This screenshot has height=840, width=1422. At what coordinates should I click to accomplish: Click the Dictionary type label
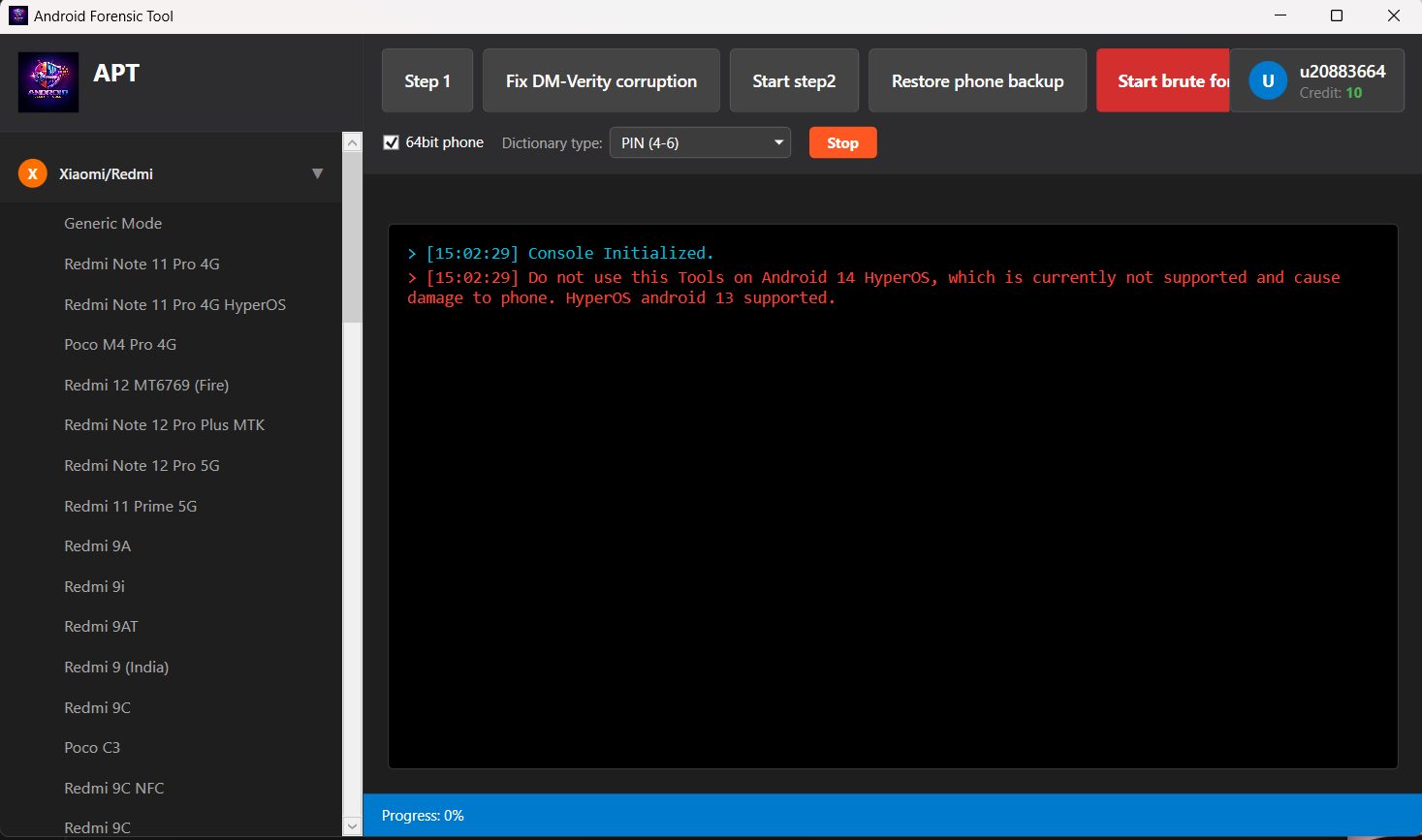pyautogui.click(x=552, y=142)
